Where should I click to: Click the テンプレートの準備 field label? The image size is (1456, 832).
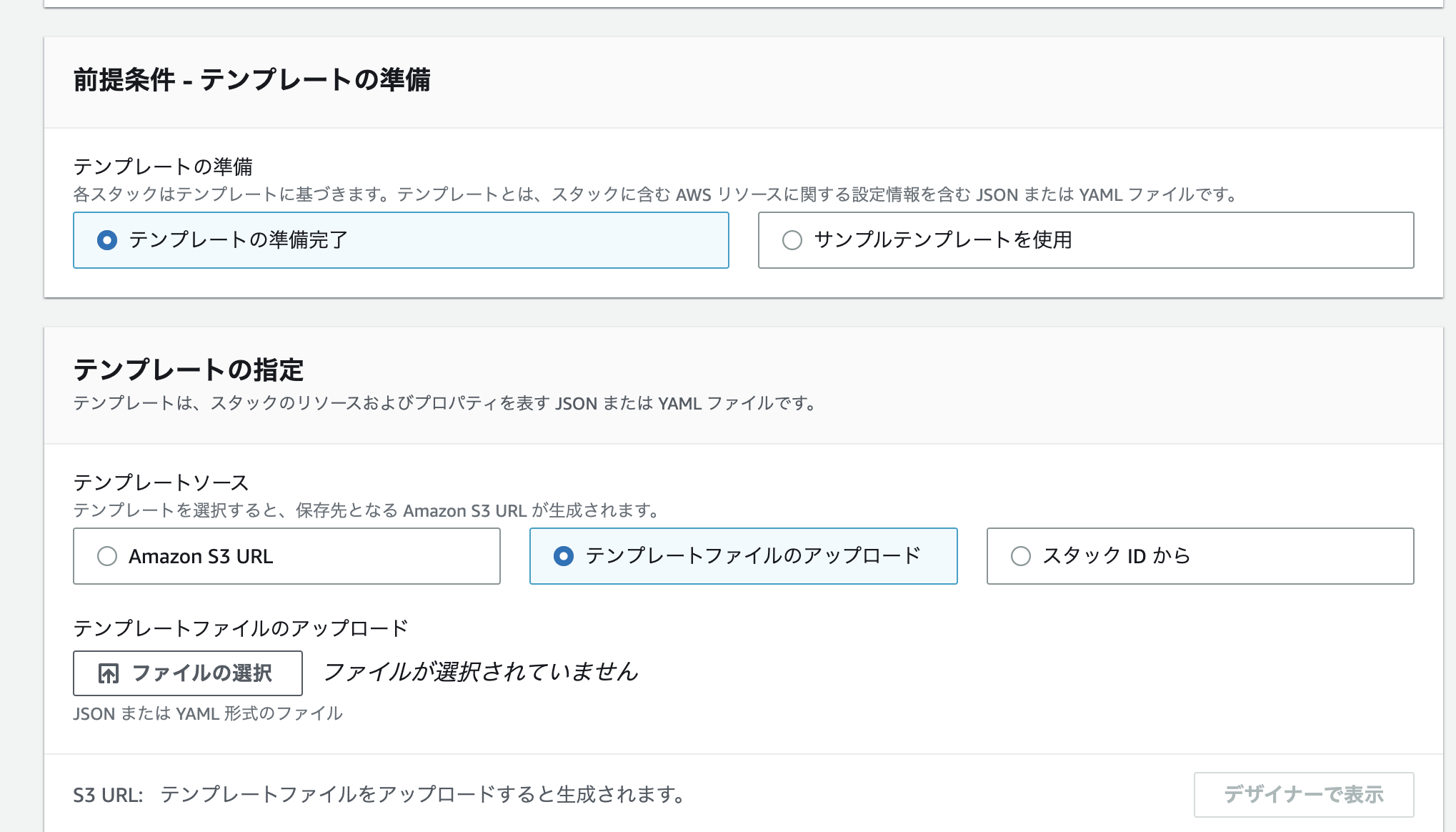click(x=163, y=167)
